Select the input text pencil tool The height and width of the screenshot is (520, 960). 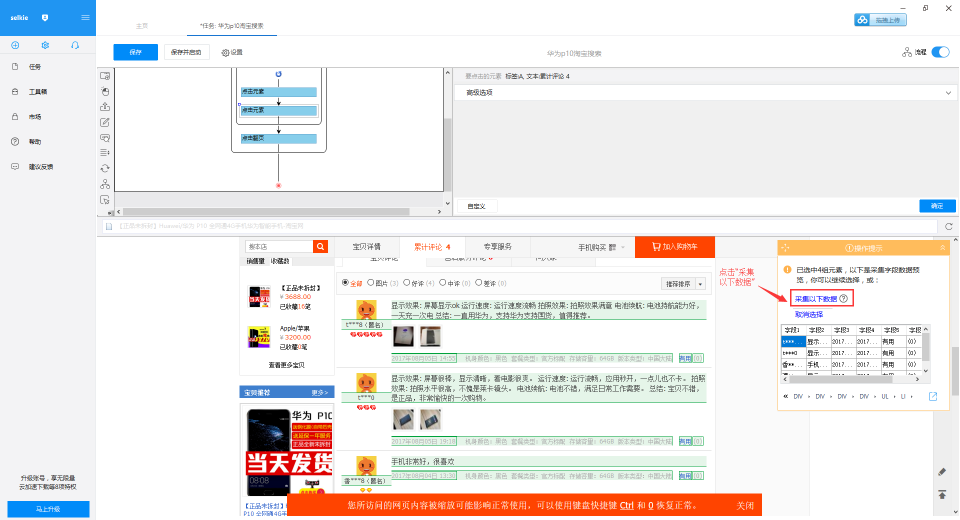pyautogui.click(x=105, y=122)
